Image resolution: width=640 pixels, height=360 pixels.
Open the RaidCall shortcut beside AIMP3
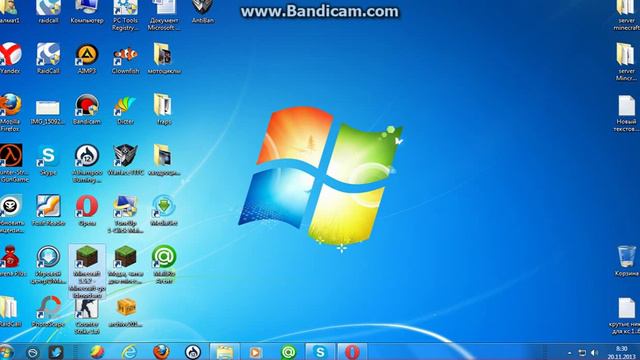tap(48, 58)
